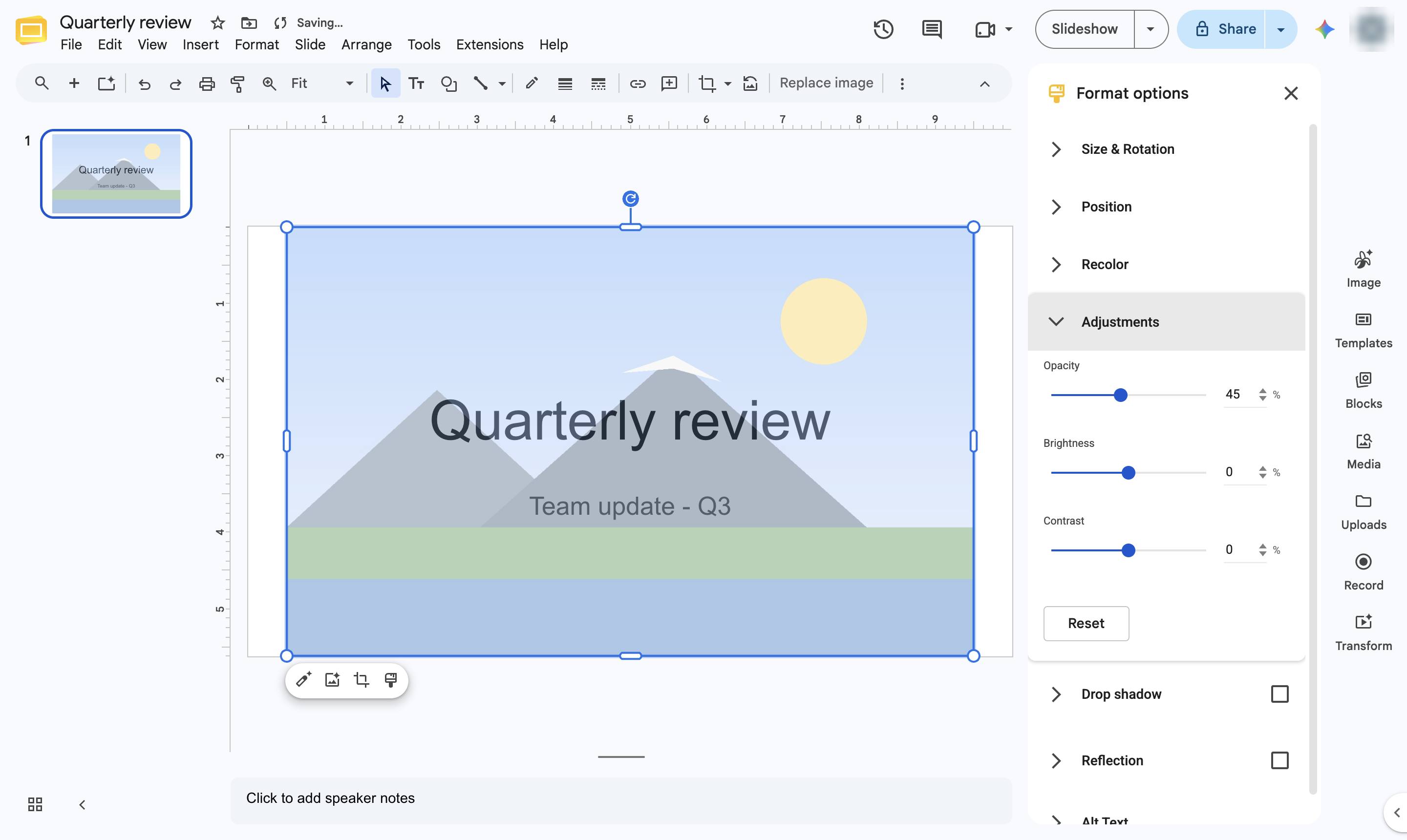Viewport: 1407px width, 840px height.
Task: Open the Insert menu
Action: [200, 45]
